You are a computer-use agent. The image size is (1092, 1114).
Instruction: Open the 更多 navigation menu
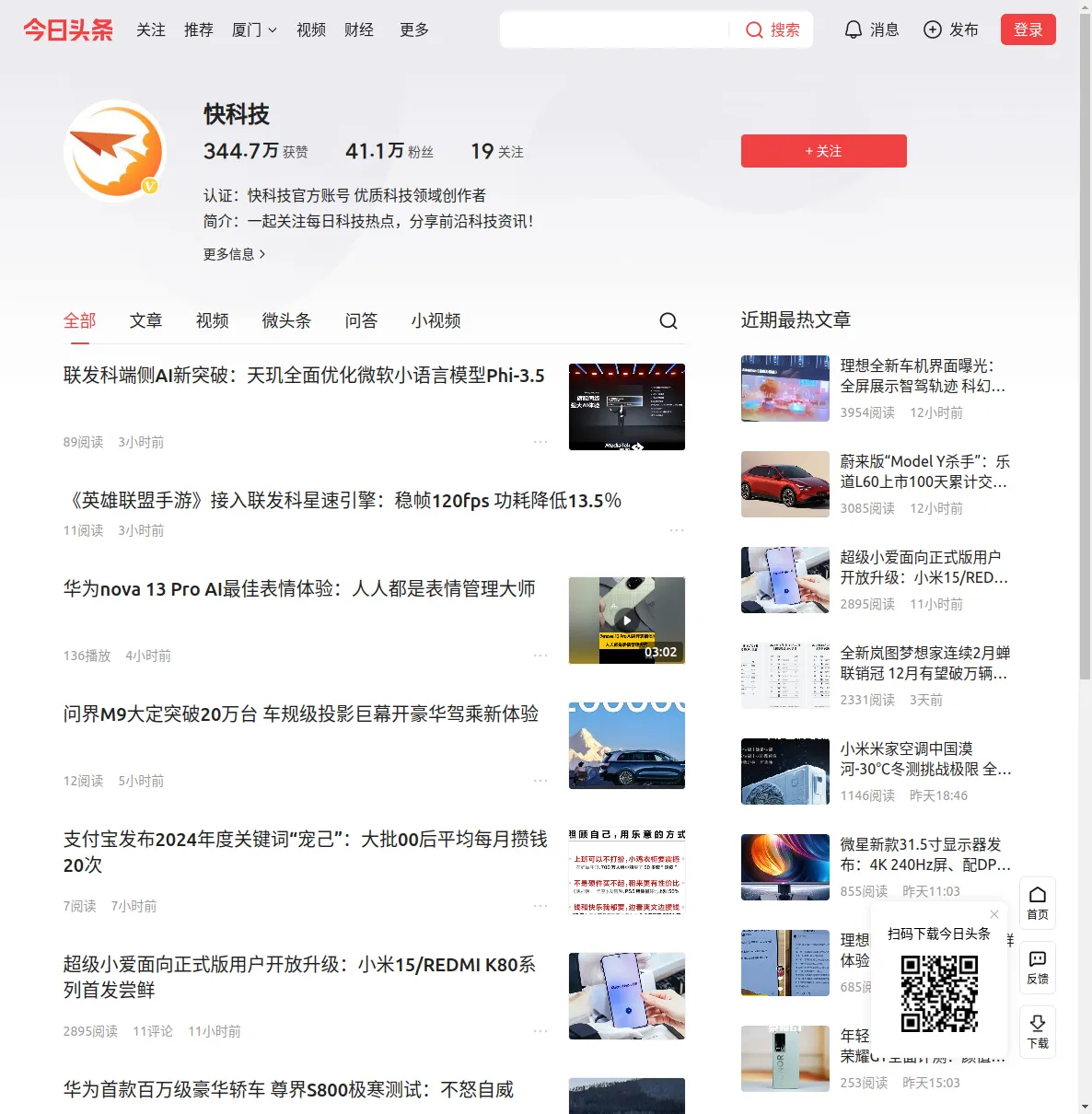point(414,29)
